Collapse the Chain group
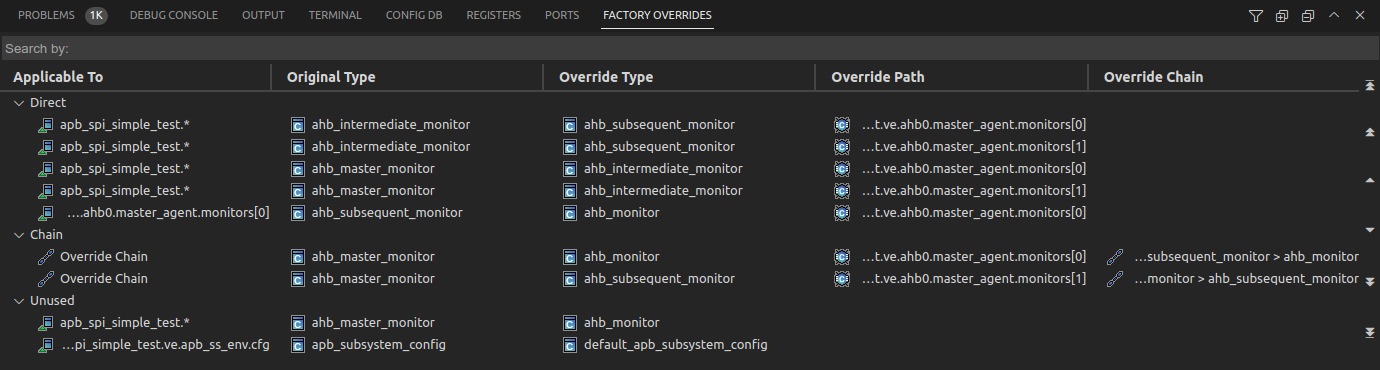The image size is (1380, 370). [x=19, y=235]
